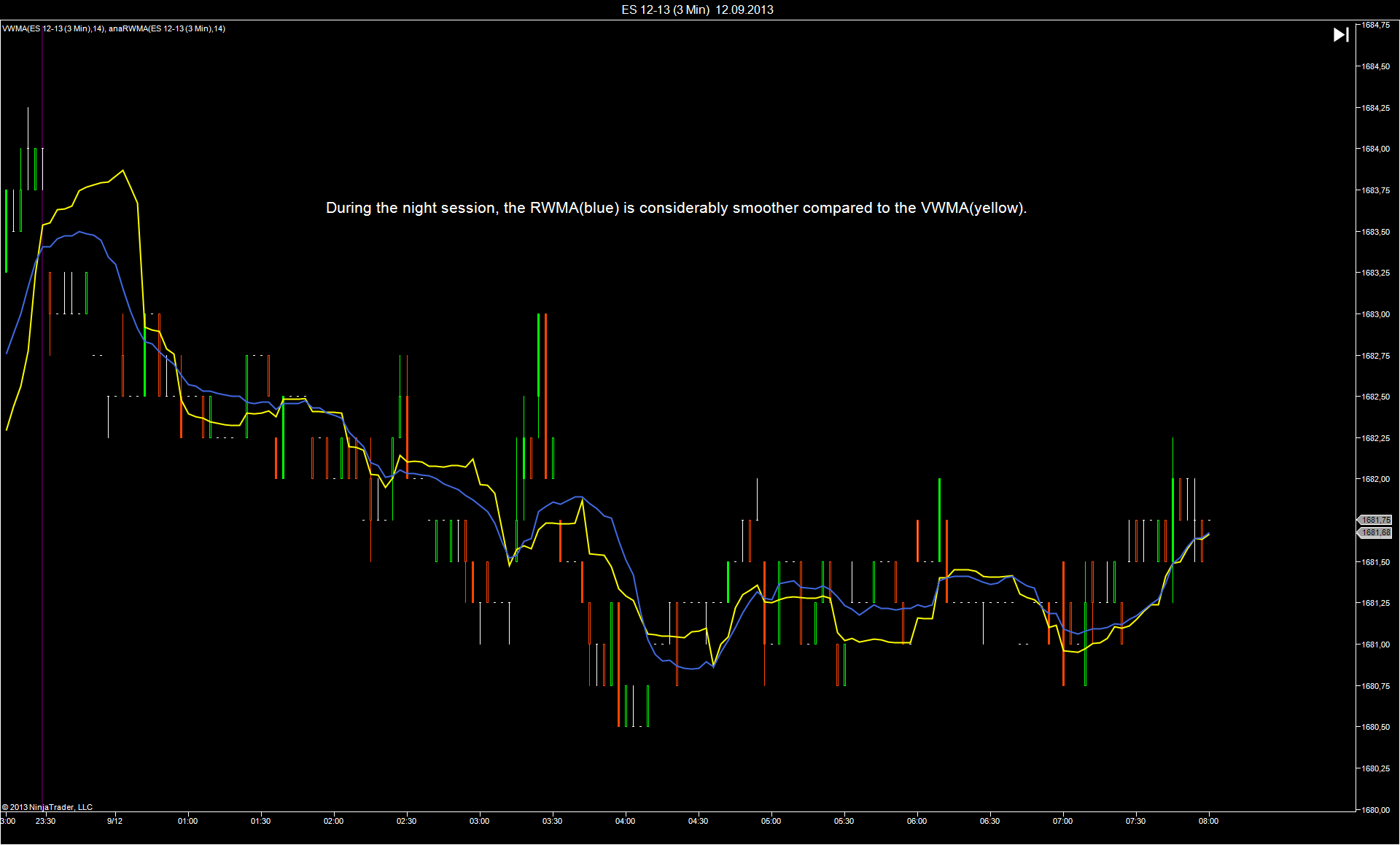Click the © 2013 NinjaTrader, LLC copyright text

coord(47,807)
